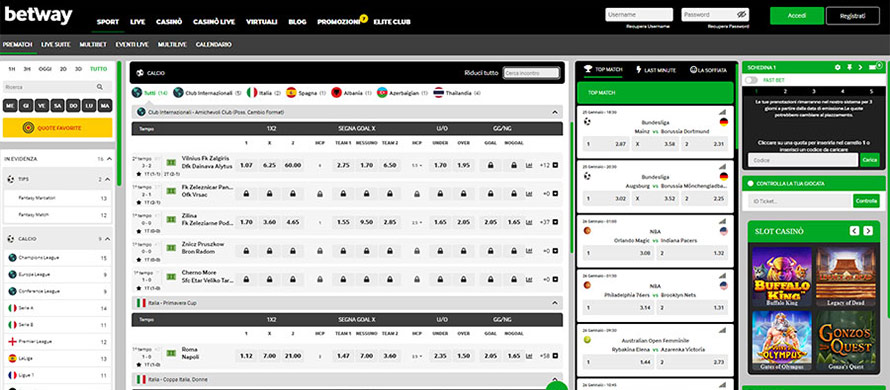Toggle the GI weekday filter
The height and width of the screenshot is (390, 890).
pyautogui.click(x=26, y=106)
